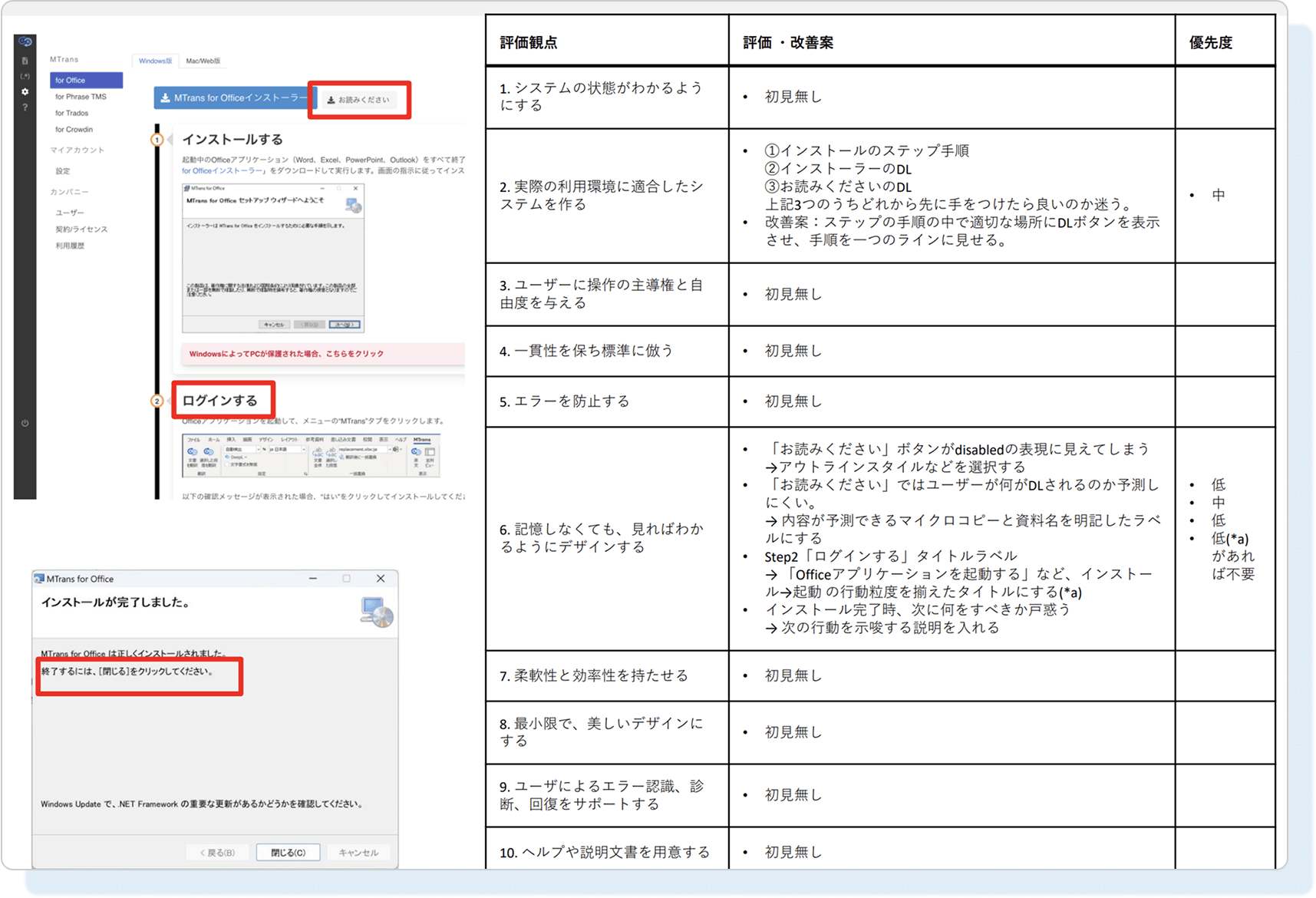Screen dimensions: 1316x898
Task: Click the power logout icon in sidebar
Action: 25,423
